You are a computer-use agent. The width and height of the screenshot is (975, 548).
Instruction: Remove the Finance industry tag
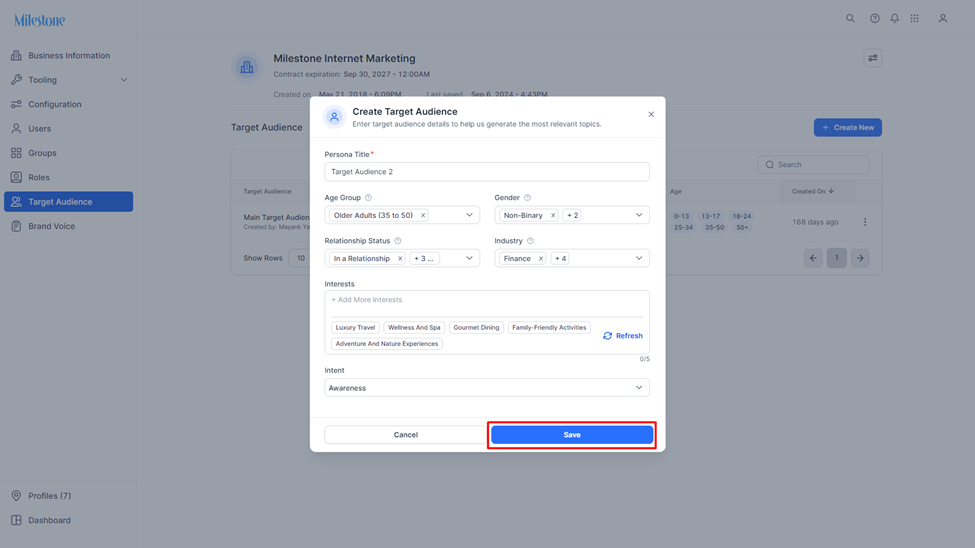[x=541, y=259]
